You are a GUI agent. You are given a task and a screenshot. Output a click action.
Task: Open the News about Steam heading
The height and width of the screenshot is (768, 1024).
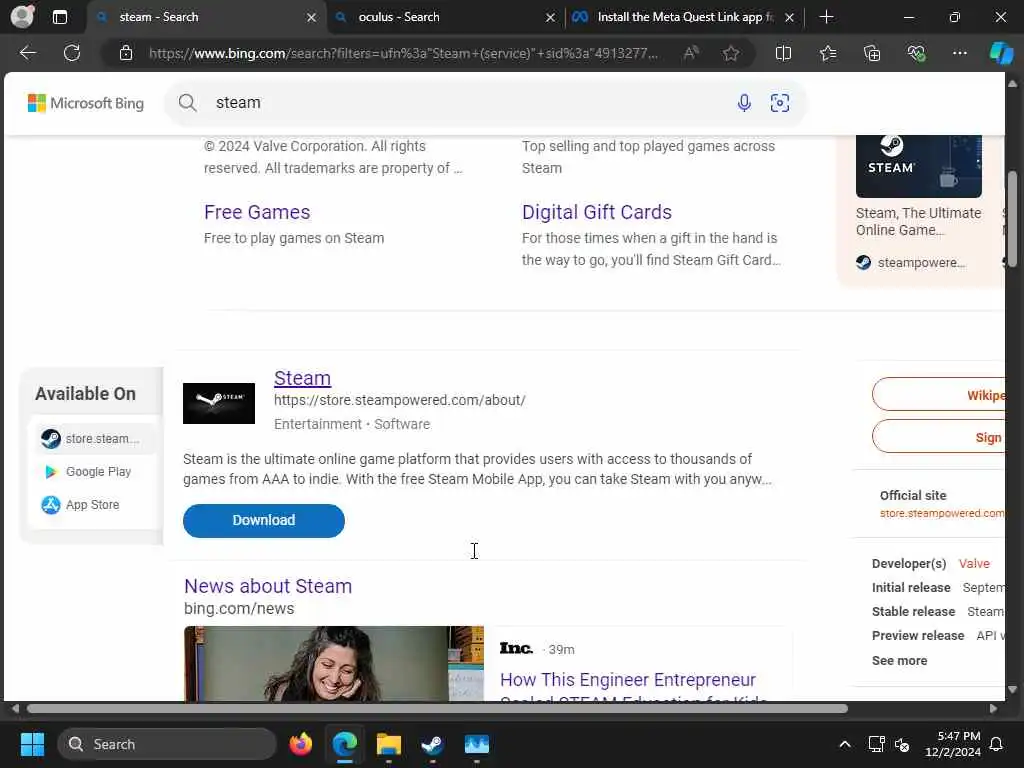click(x=268, y=586)
